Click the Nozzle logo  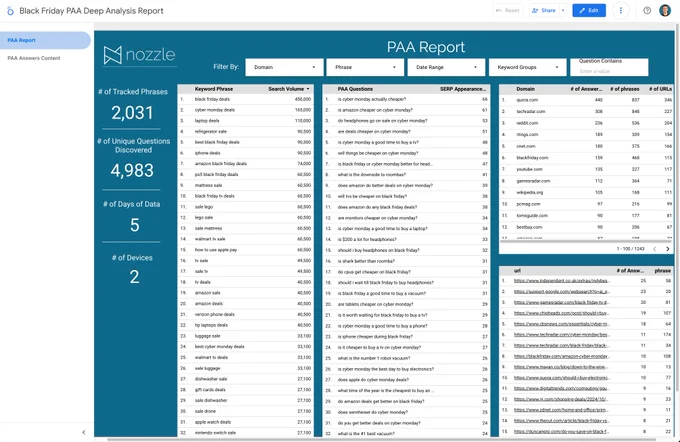point(139,55)
